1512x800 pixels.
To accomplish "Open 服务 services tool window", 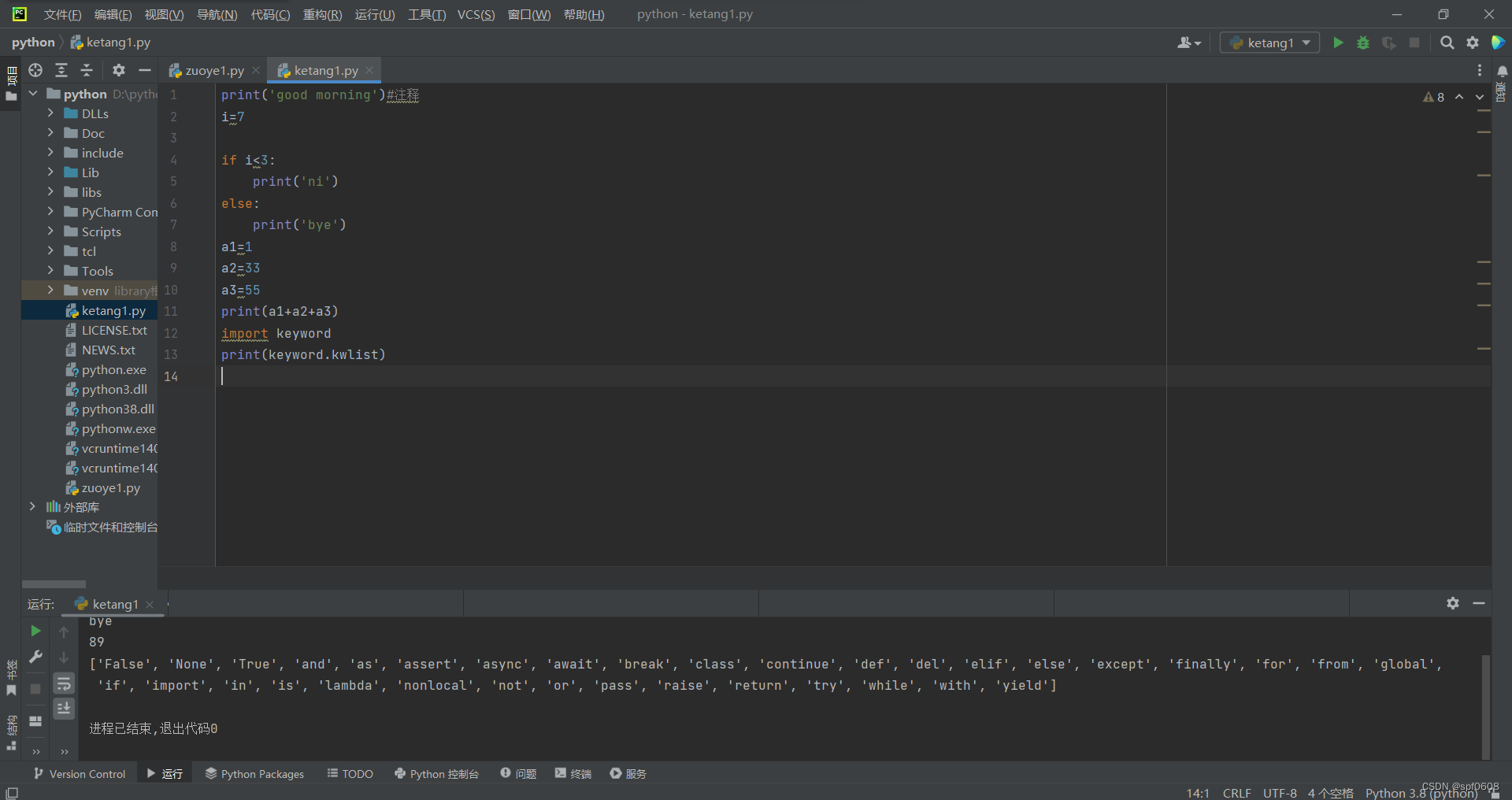I will (x=628, y=774).
